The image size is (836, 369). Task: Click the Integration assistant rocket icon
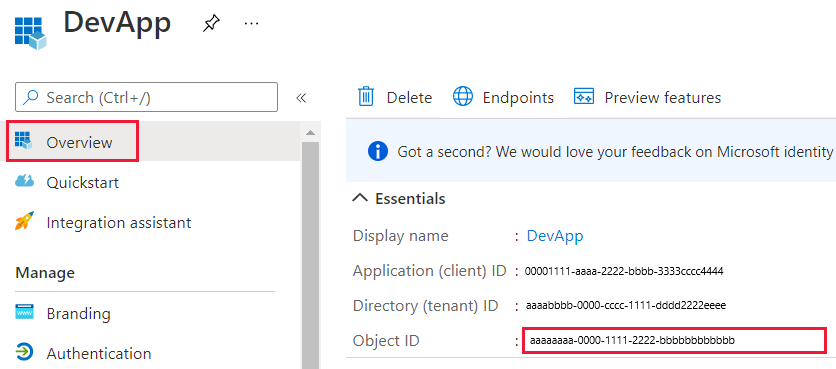(24, 221)
